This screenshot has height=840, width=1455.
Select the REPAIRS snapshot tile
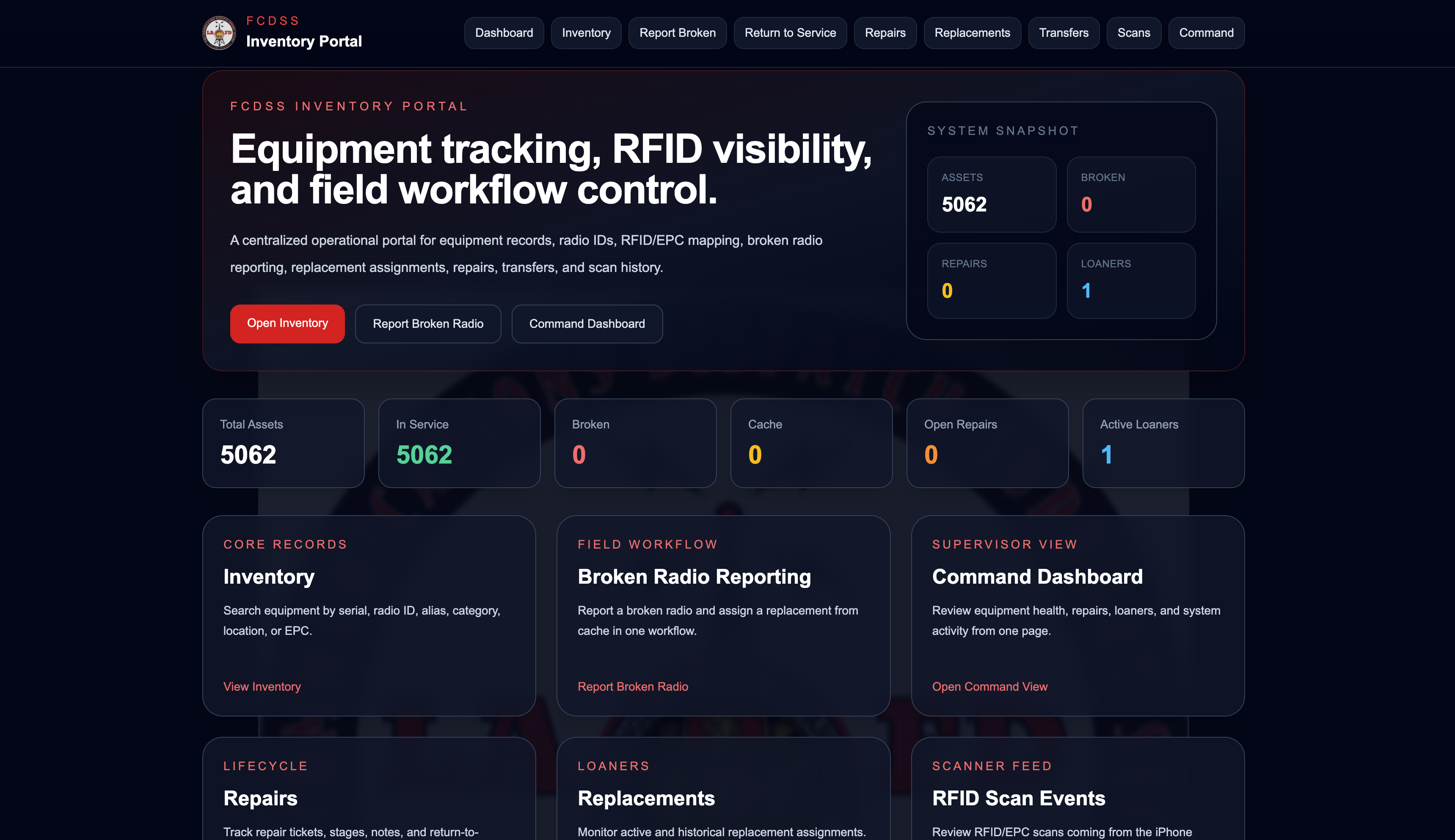point(992,280)
